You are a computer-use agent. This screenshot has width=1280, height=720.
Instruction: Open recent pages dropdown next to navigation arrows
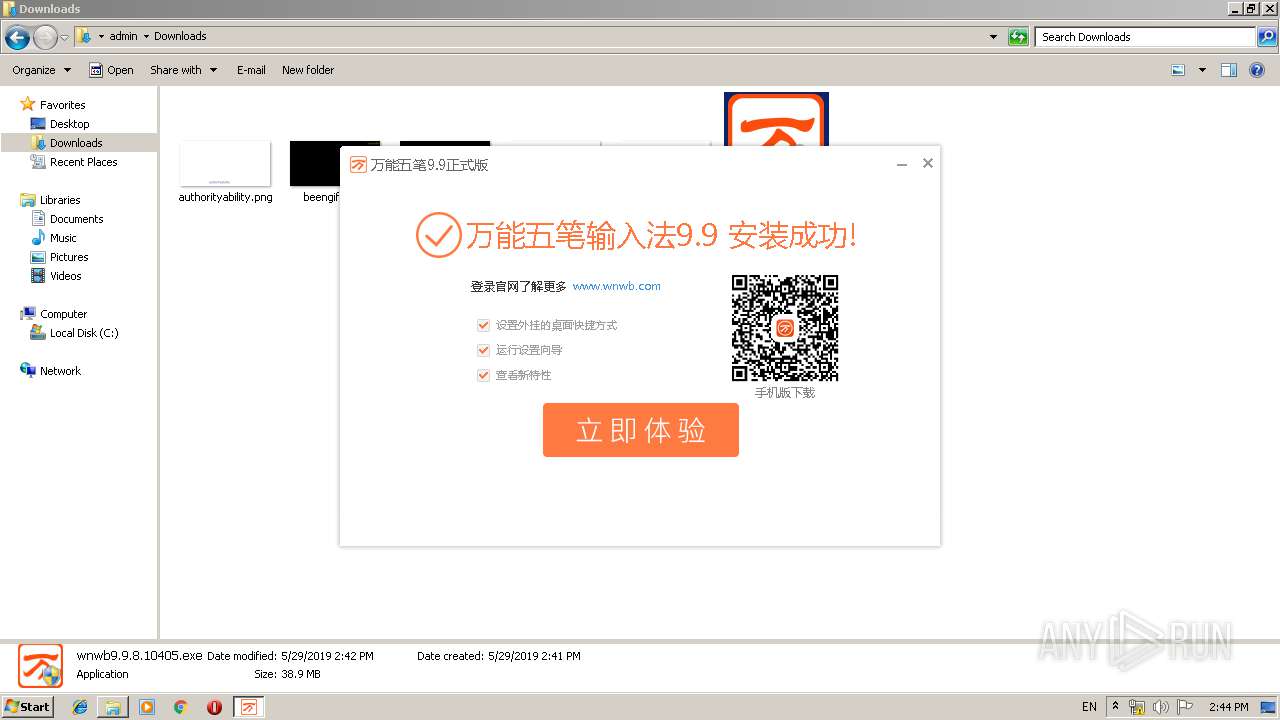64,38
